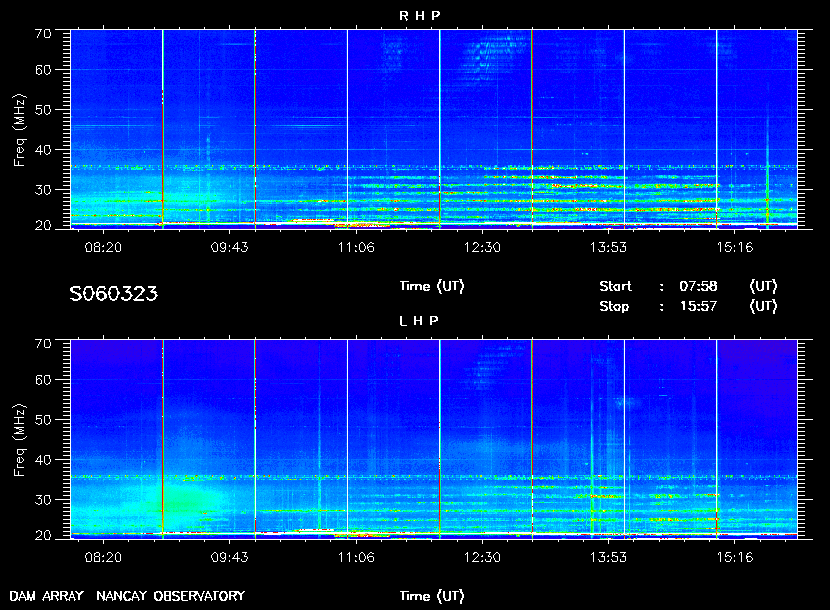
Task: Click the 08:20 tick label under LHP plot
Action: click(103, 557)
